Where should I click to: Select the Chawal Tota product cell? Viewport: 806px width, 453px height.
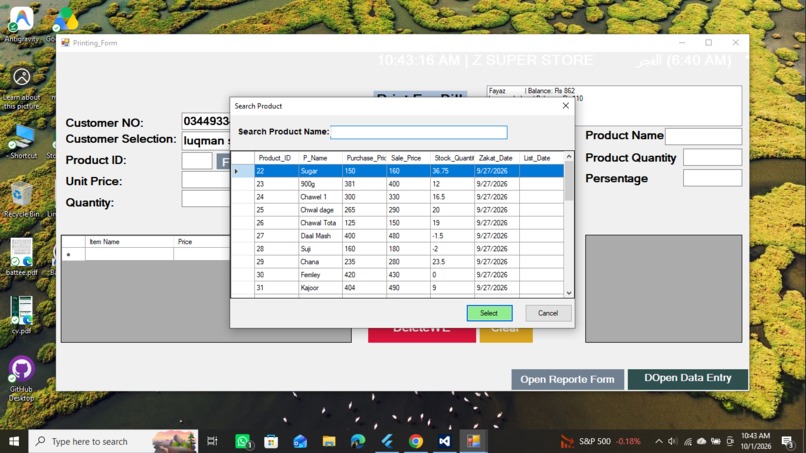pos(320,223)
